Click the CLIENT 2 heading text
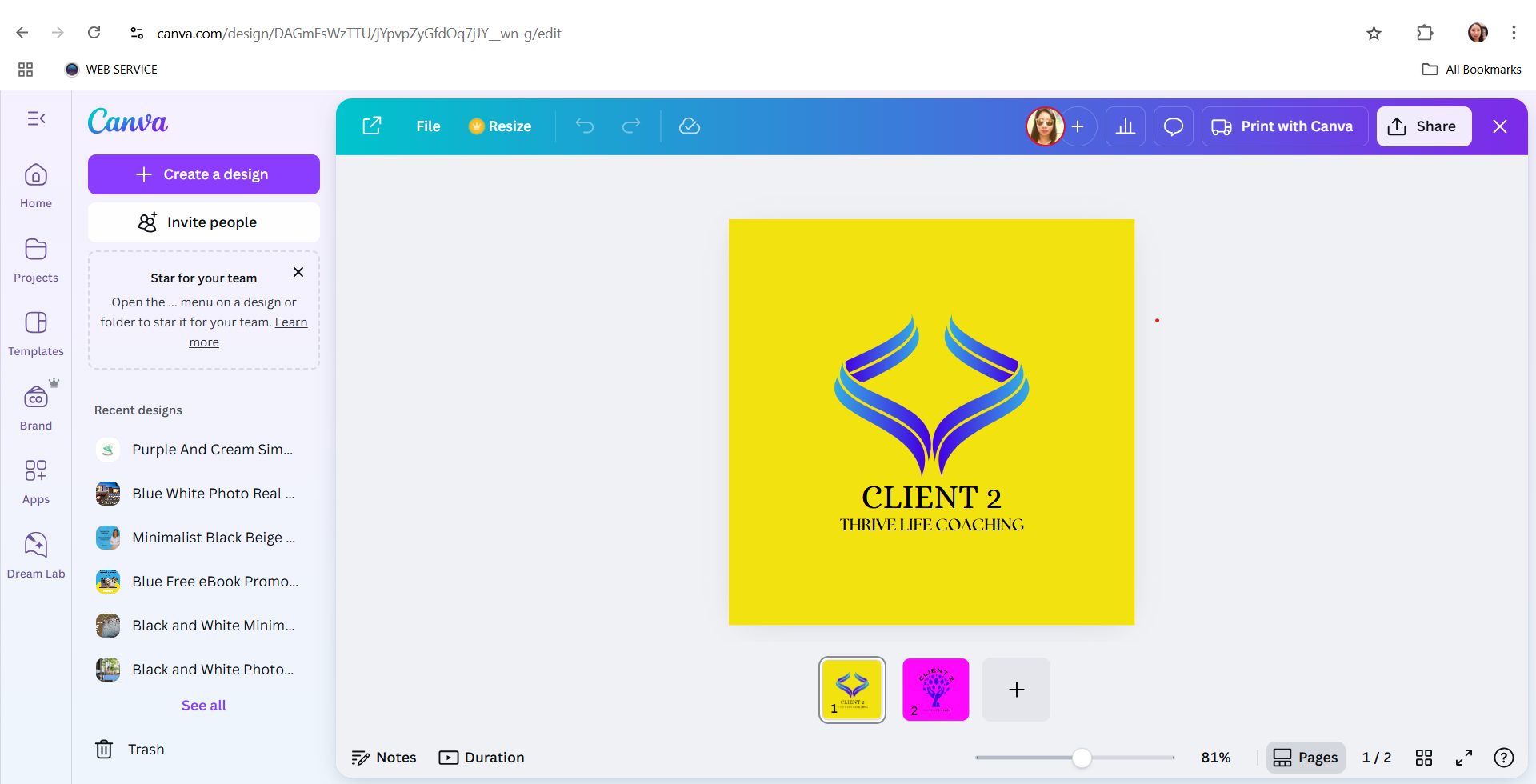This screenshot has height=784, width=1536. tap(932, 498)
